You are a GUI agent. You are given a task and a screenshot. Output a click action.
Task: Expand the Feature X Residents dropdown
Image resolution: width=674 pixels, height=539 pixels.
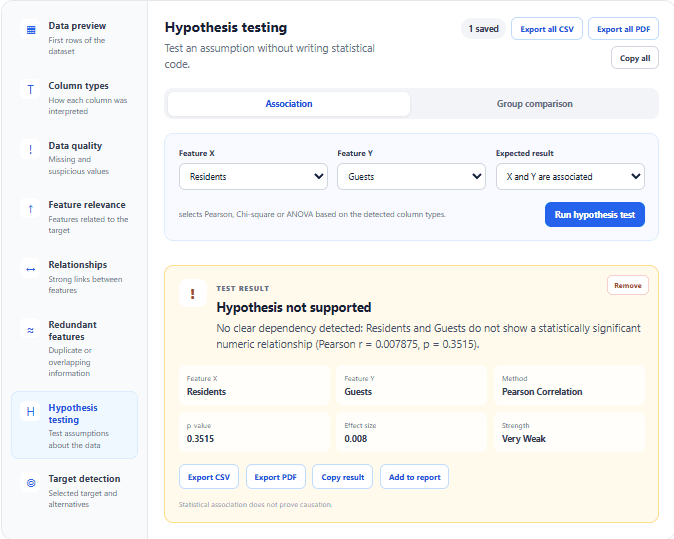tap(253, 176)
